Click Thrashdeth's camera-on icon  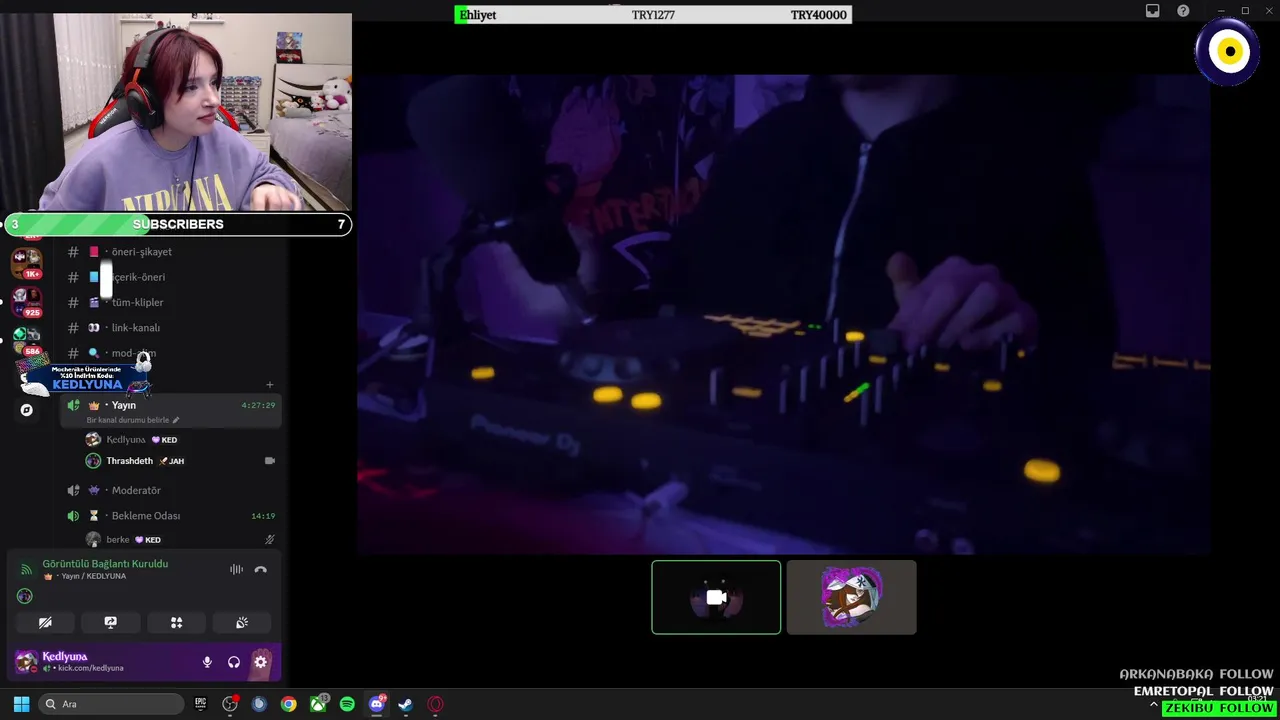pos(269,461)
